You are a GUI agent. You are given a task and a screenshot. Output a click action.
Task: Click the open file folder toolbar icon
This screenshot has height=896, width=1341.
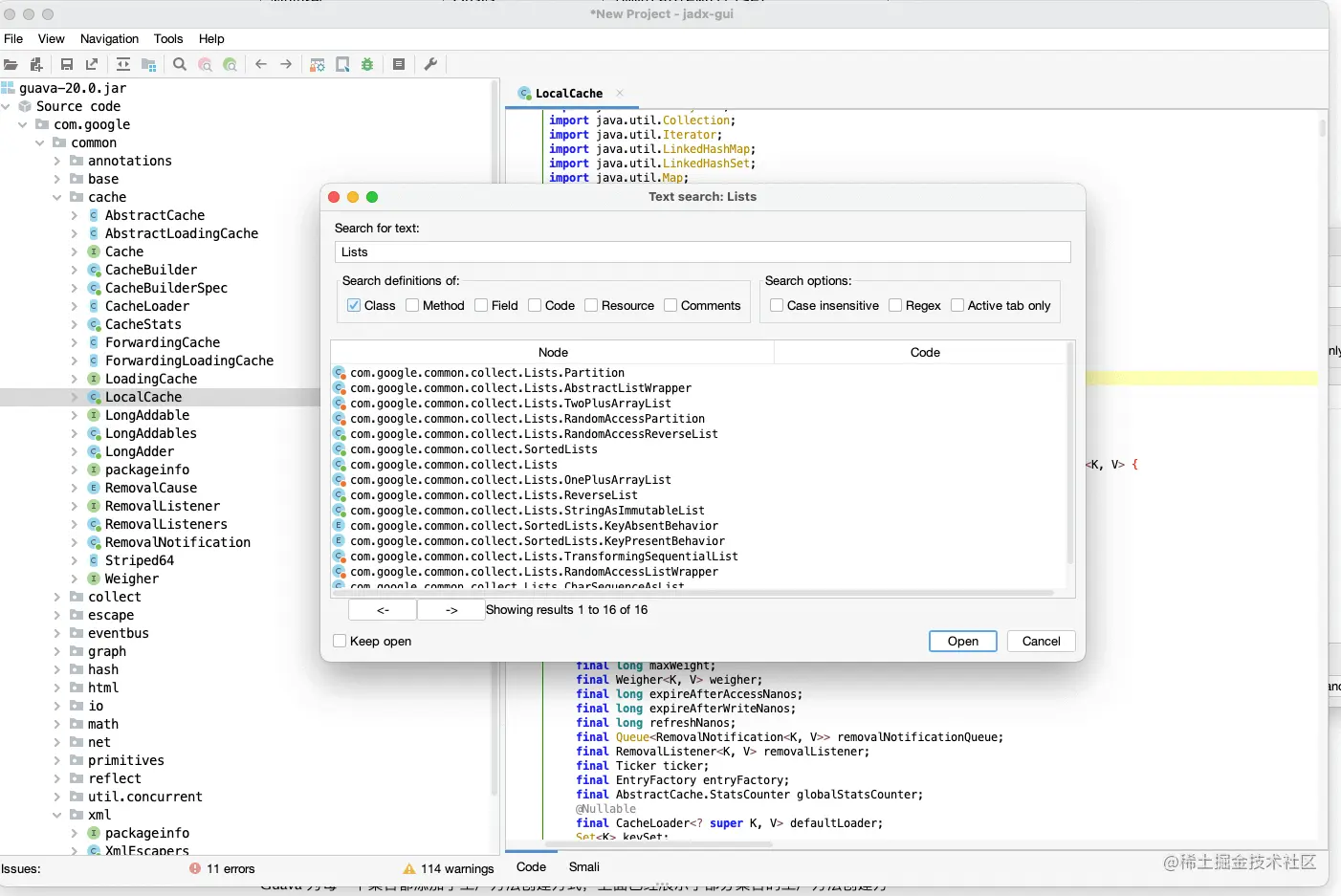click(x=11, y=64)
